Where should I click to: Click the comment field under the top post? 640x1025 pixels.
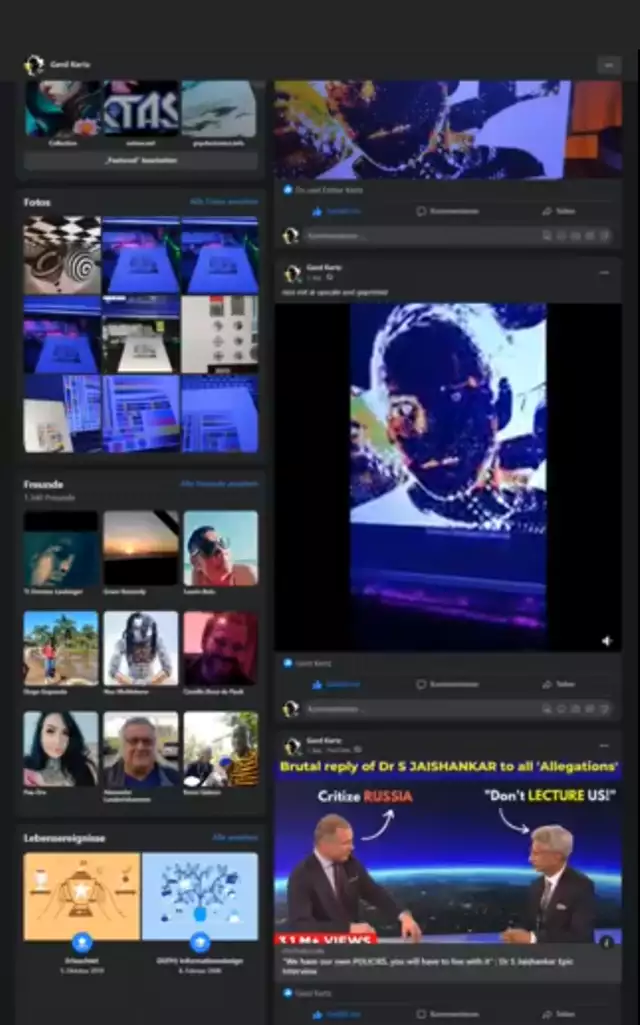(457, 236)
